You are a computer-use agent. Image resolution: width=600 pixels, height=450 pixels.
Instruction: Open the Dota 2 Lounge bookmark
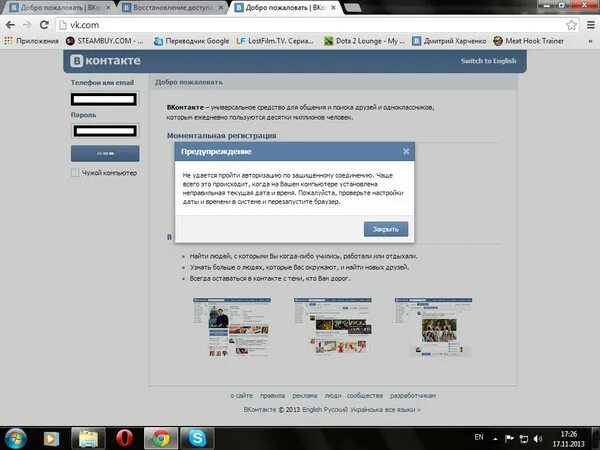click(x=364, y=41)
